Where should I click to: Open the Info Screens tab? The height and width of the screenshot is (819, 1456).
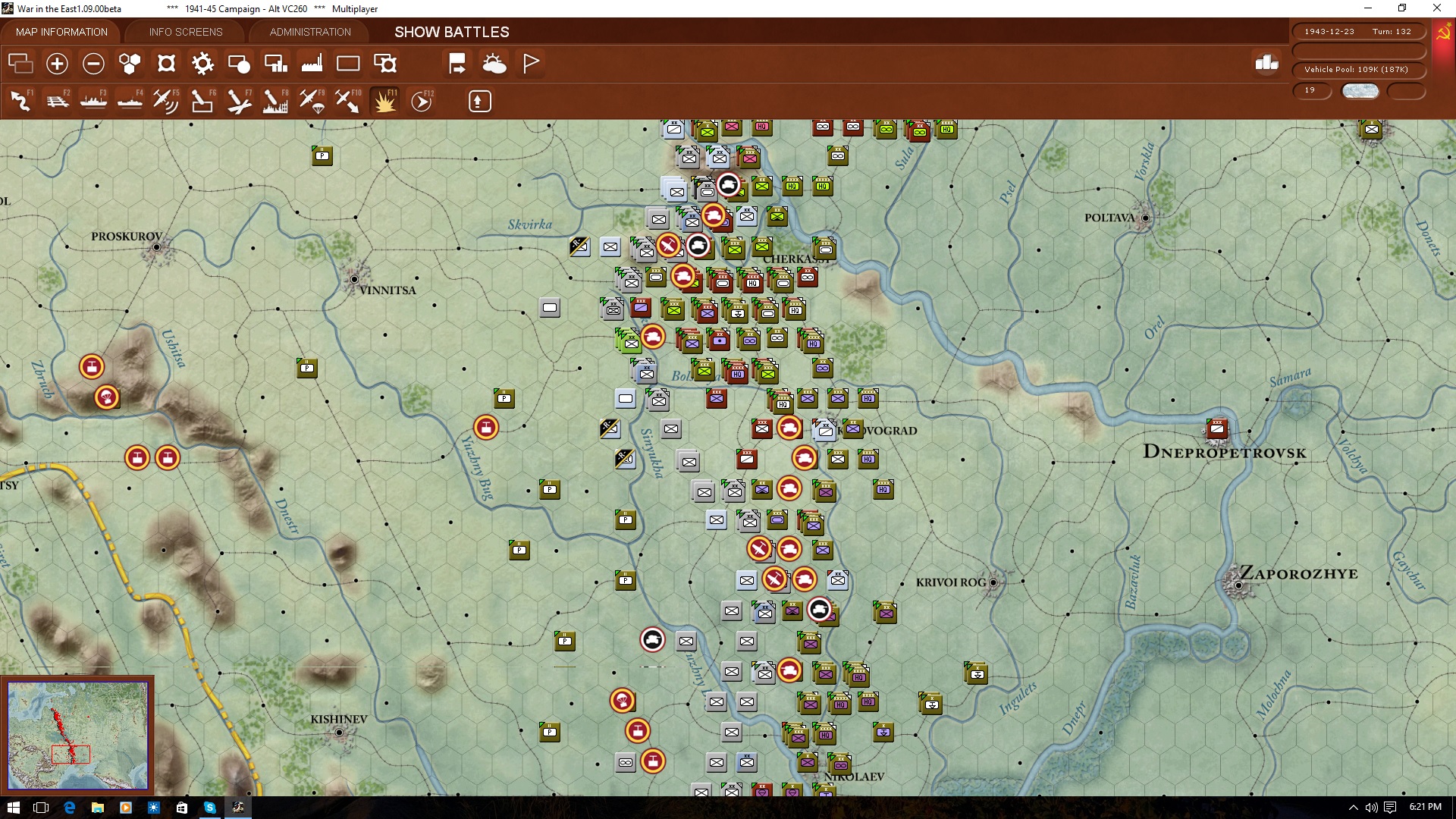pos(186,32)
